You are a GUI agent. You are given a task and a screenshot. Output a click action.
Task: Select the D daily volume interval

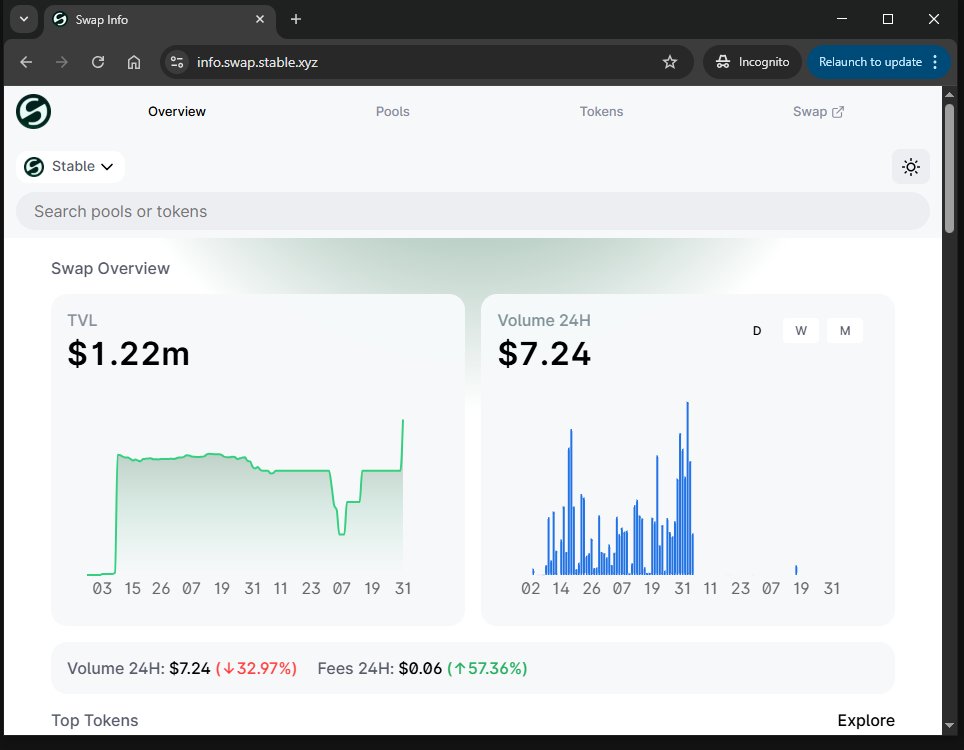tap(757, 331)
